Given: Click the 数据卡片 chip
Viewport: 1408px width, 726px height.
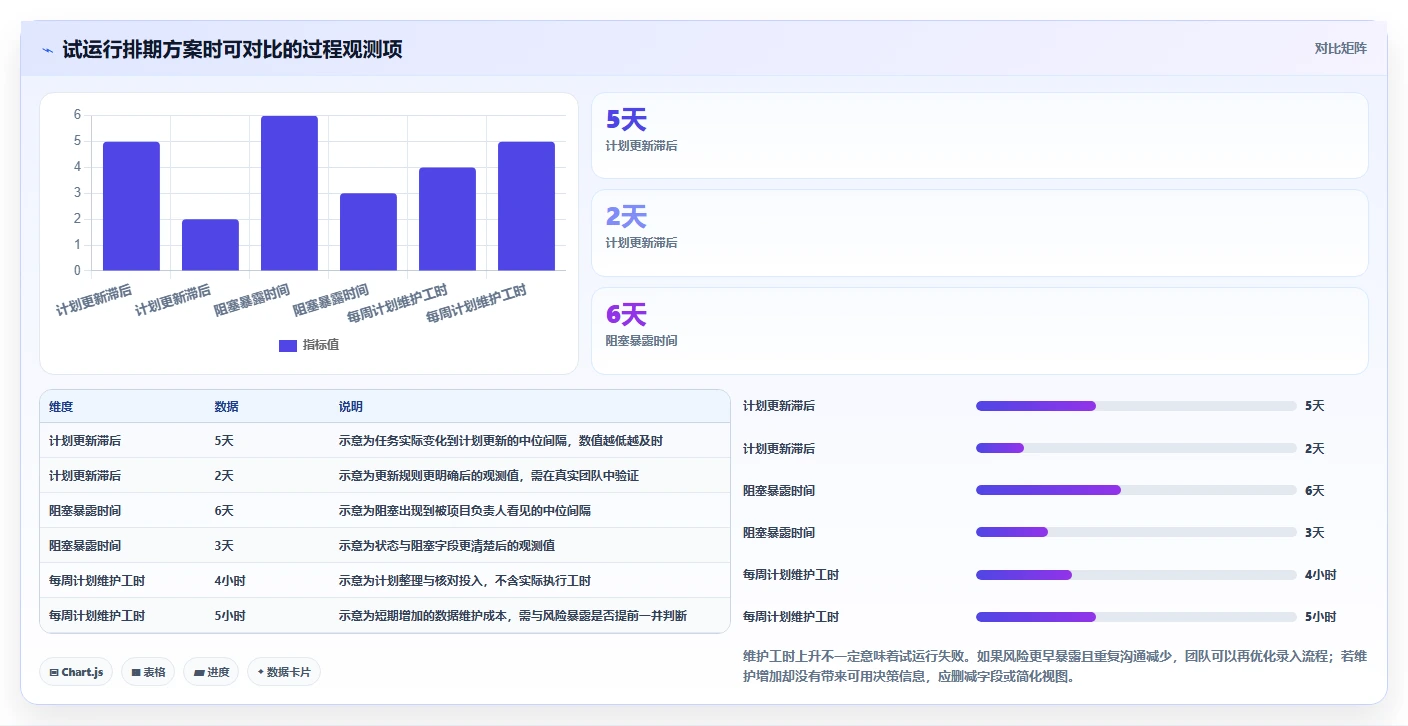Looking at the screenshot, I should pyautogui.click(x=284, y=672).
